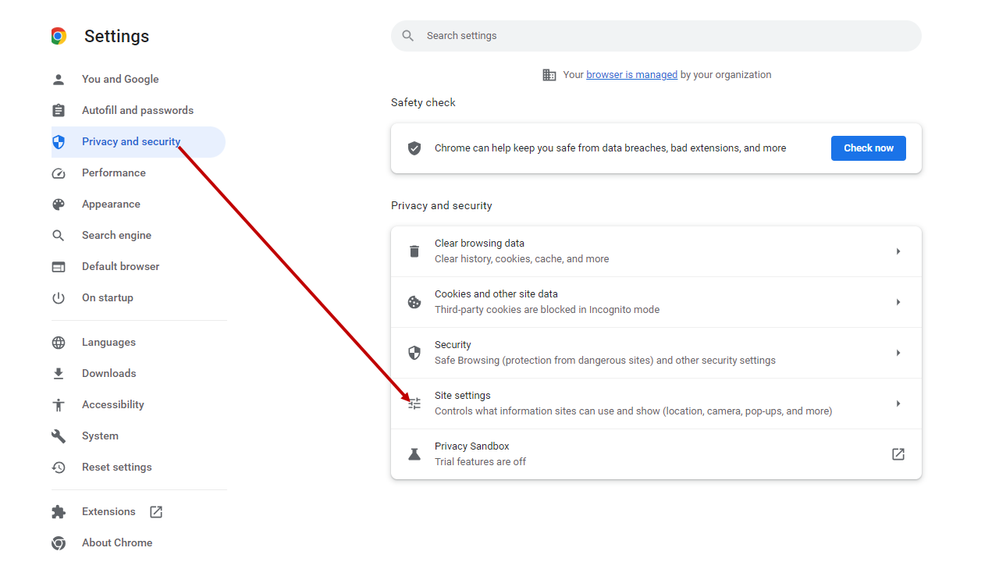Click the Reset settings history icon
The height and width of the screenshot is (562, 999).
[59, 467]
